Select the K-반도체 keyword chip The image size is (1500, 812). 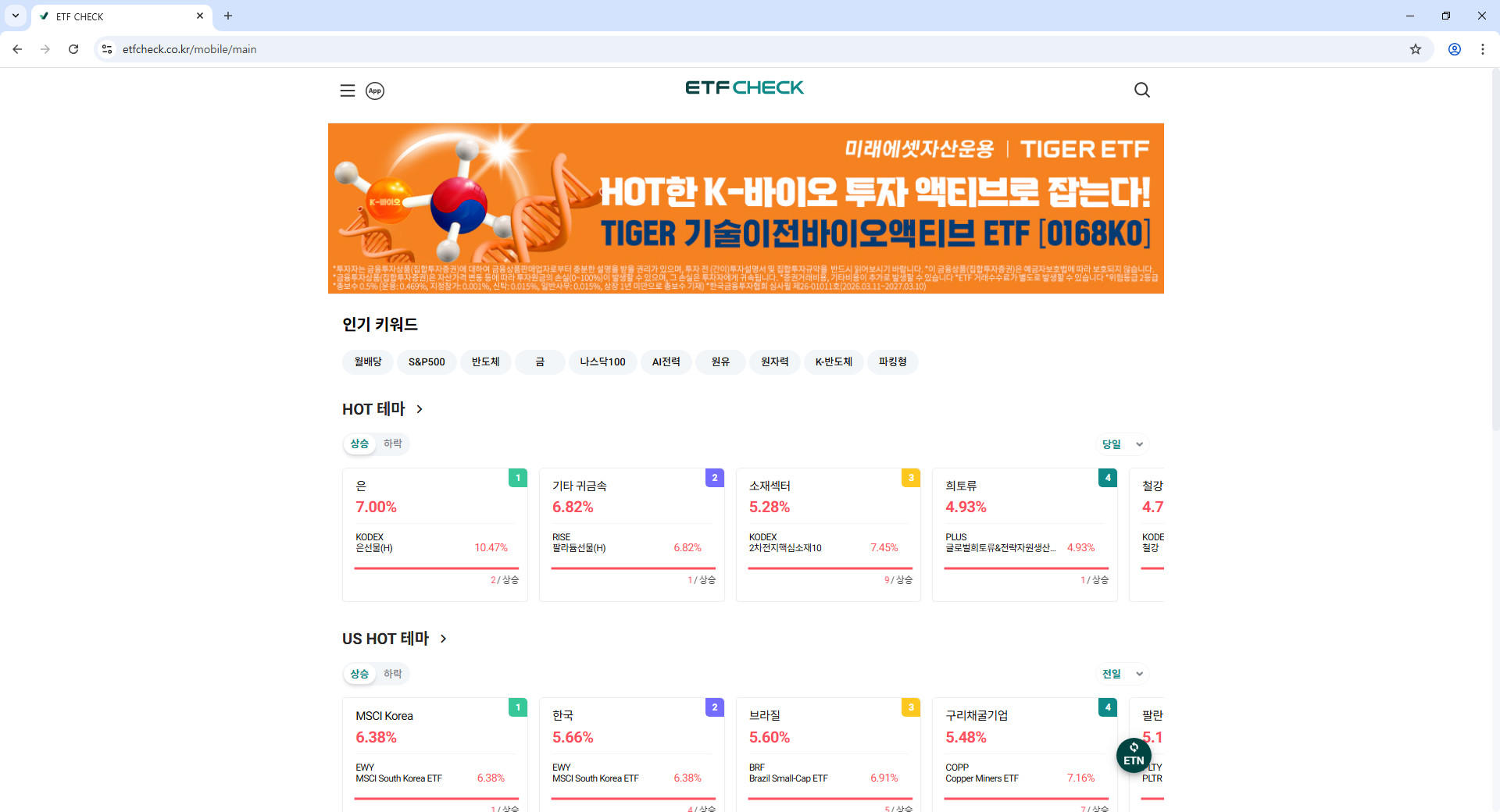click(834, 361)
